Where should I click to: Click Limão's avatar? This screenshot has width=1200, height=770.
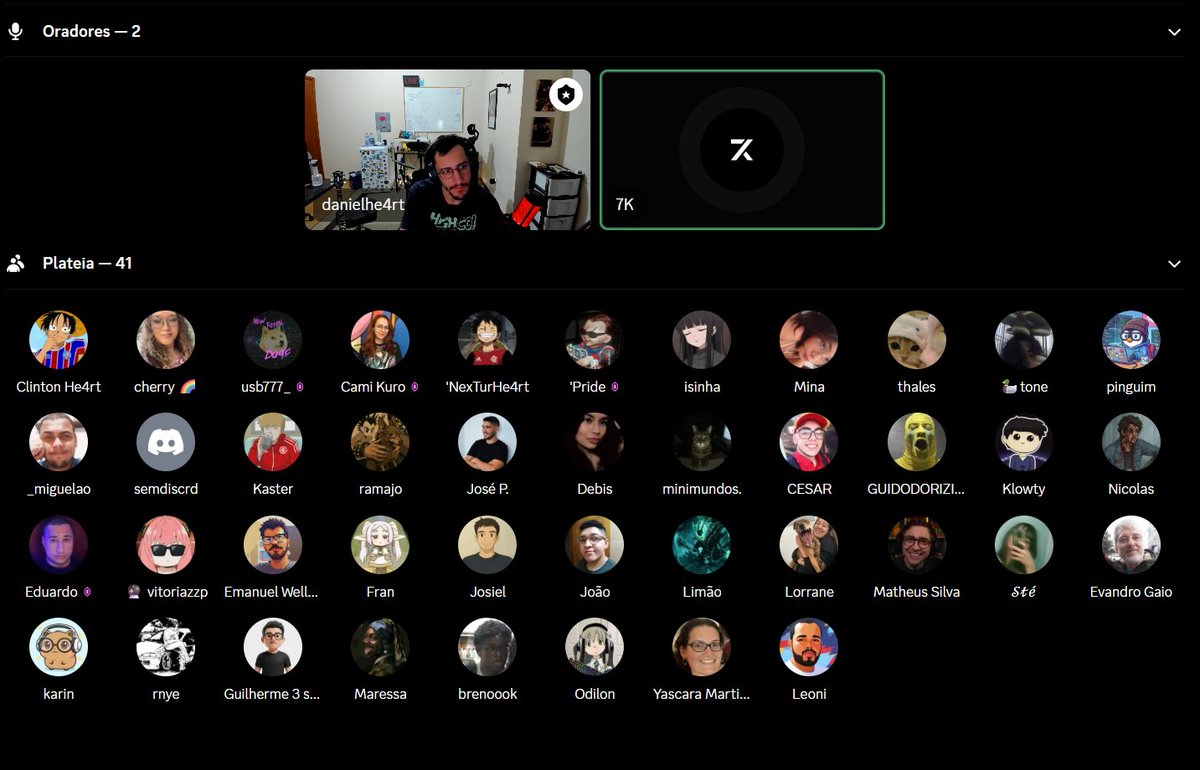[x=702, y=545]
